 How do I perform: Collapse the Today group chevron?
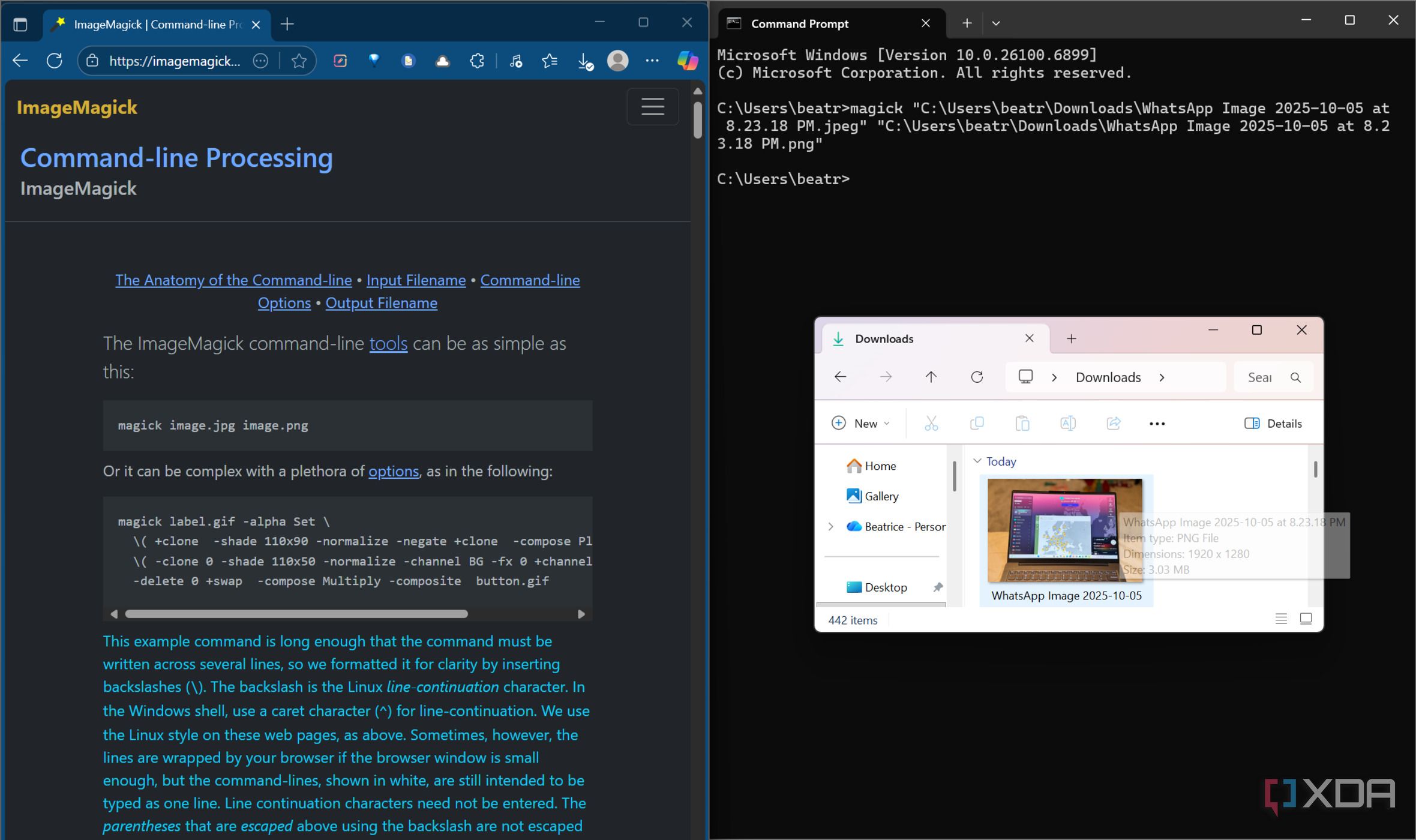click(977, 461)
